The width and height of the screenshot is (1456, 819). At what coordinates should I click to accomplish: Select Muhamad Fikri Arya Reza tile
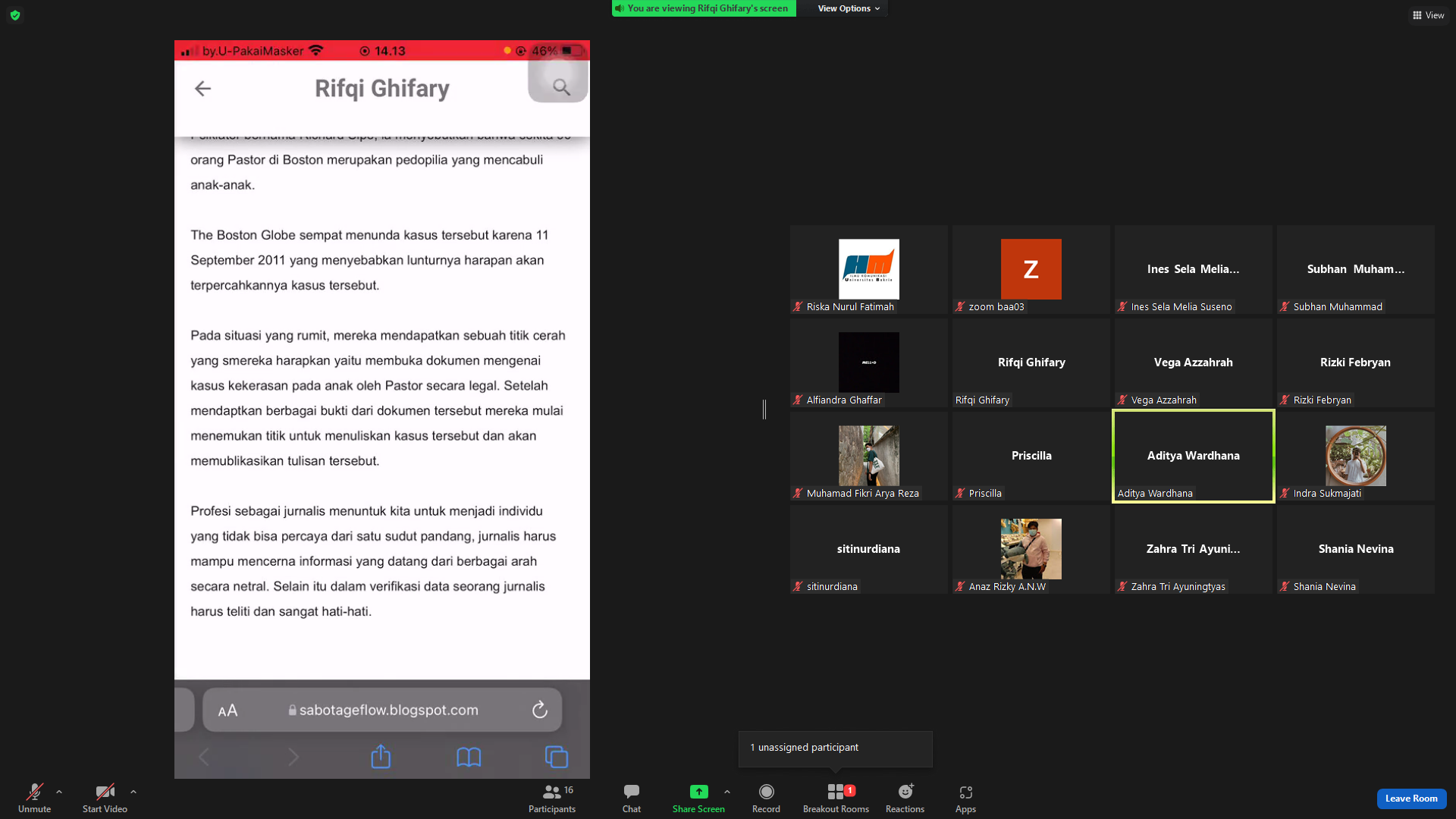(x=868, y=456)
